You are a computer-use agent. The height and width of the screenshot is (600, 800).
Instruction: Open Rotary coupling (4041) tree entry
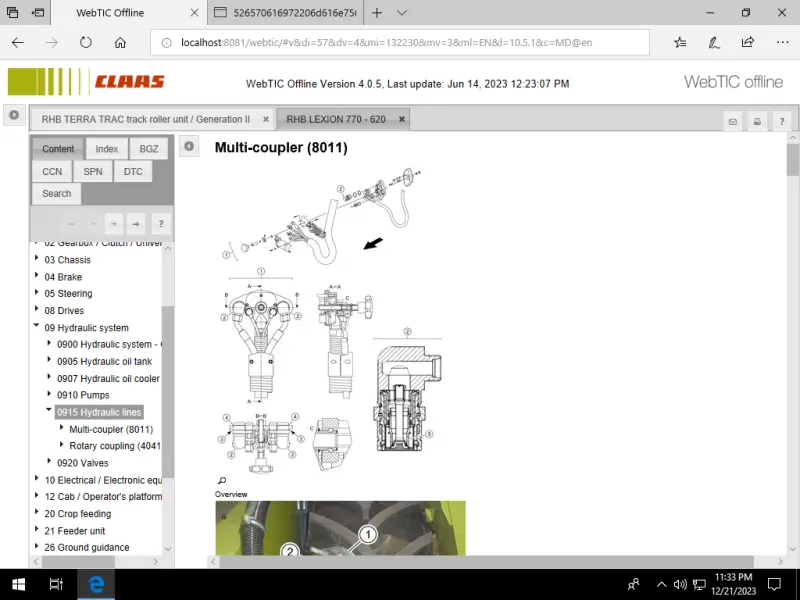pyautogui.click(x=114, y=446)
